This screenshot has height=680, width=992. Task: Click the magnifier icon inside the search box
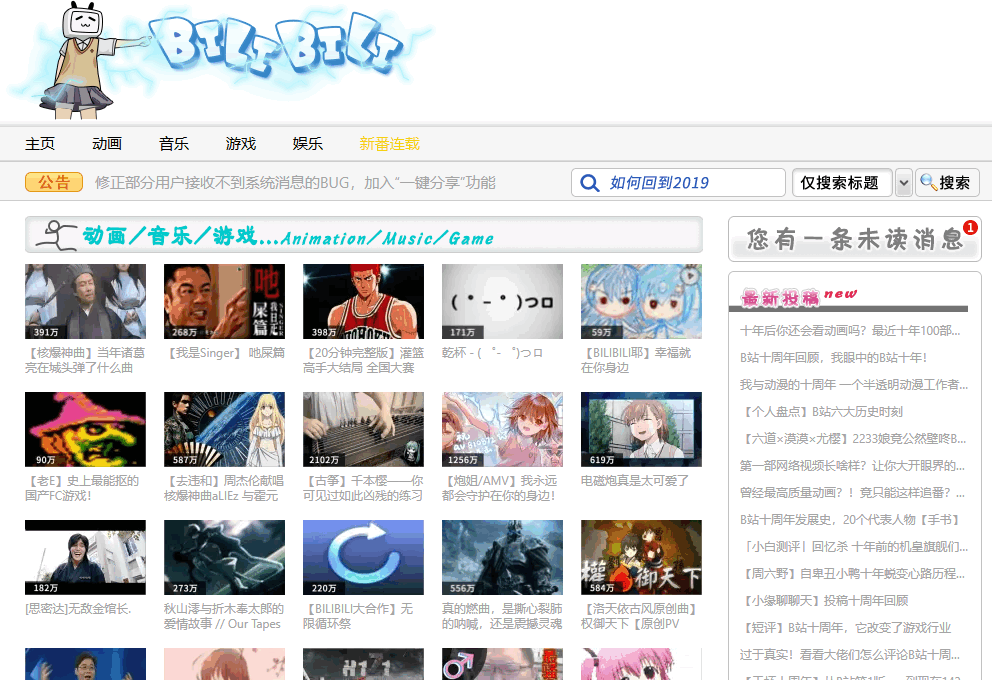tap(590, 183)
